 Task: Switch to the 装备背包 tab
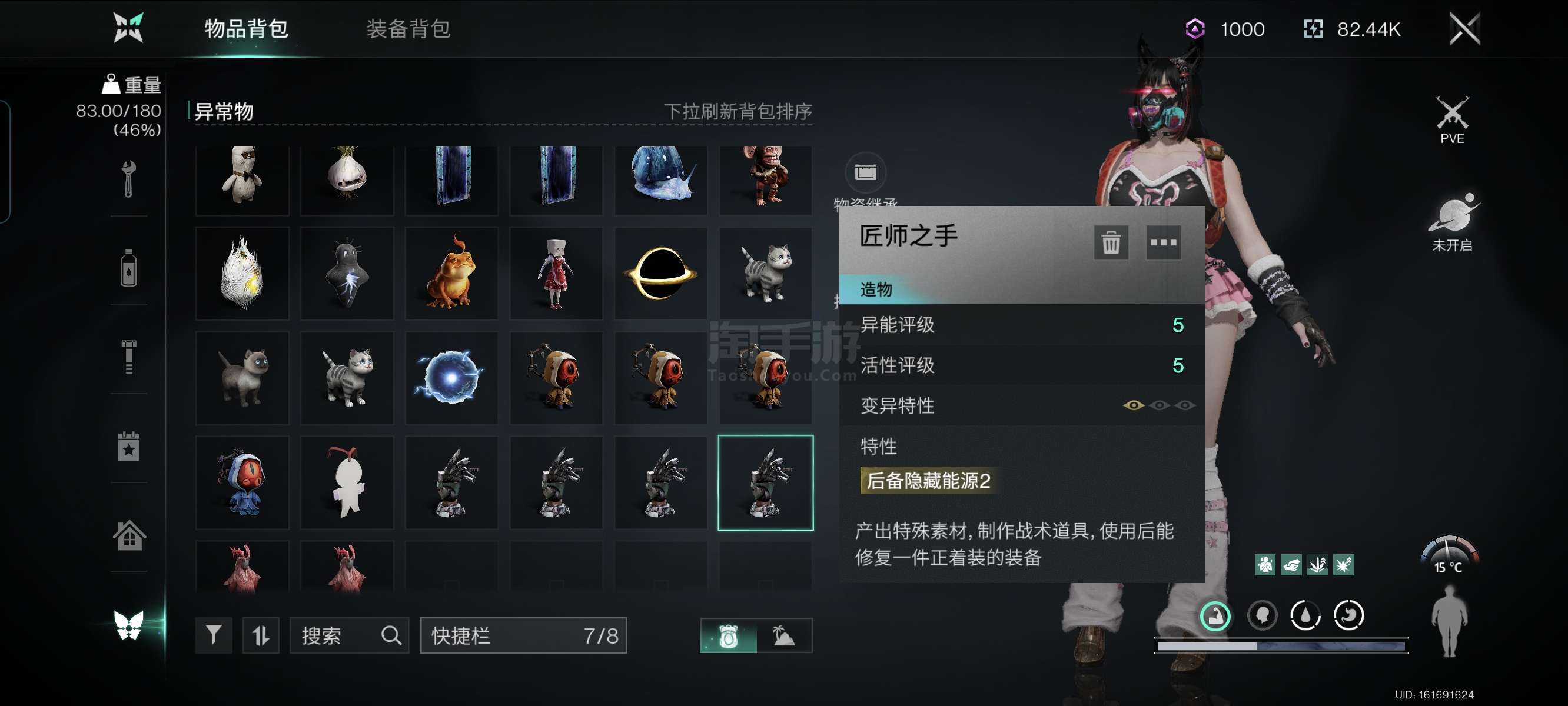[408, 29]
